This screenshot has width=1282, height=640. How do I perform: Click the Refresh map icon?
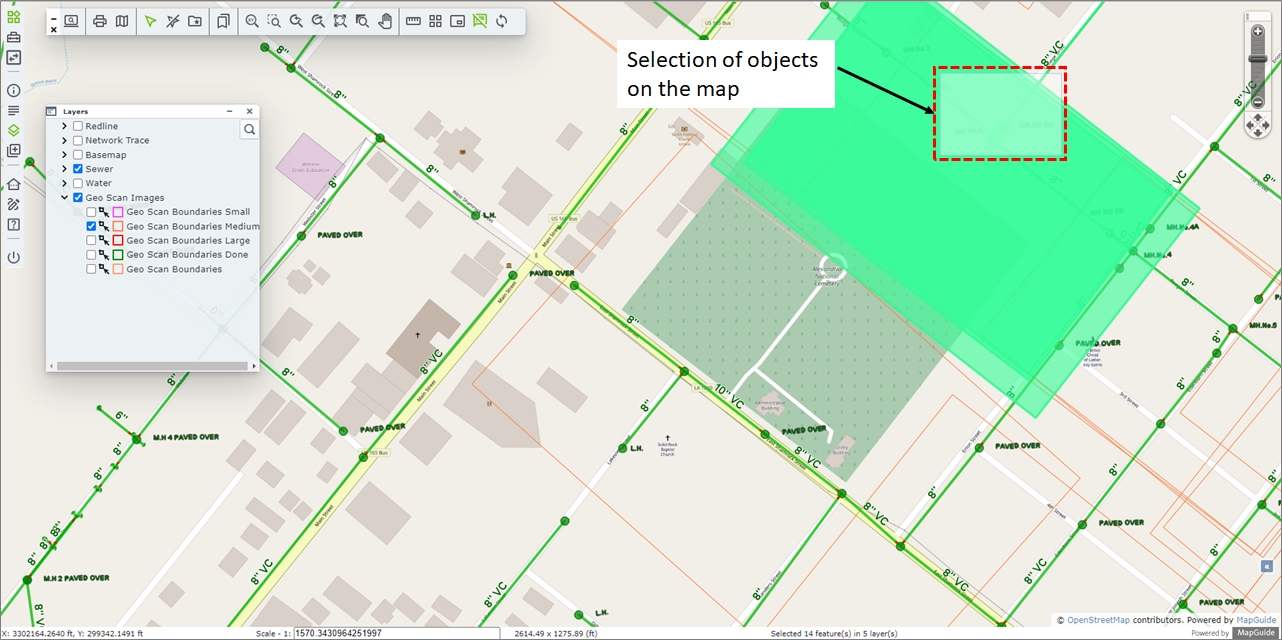click(501, 21)
